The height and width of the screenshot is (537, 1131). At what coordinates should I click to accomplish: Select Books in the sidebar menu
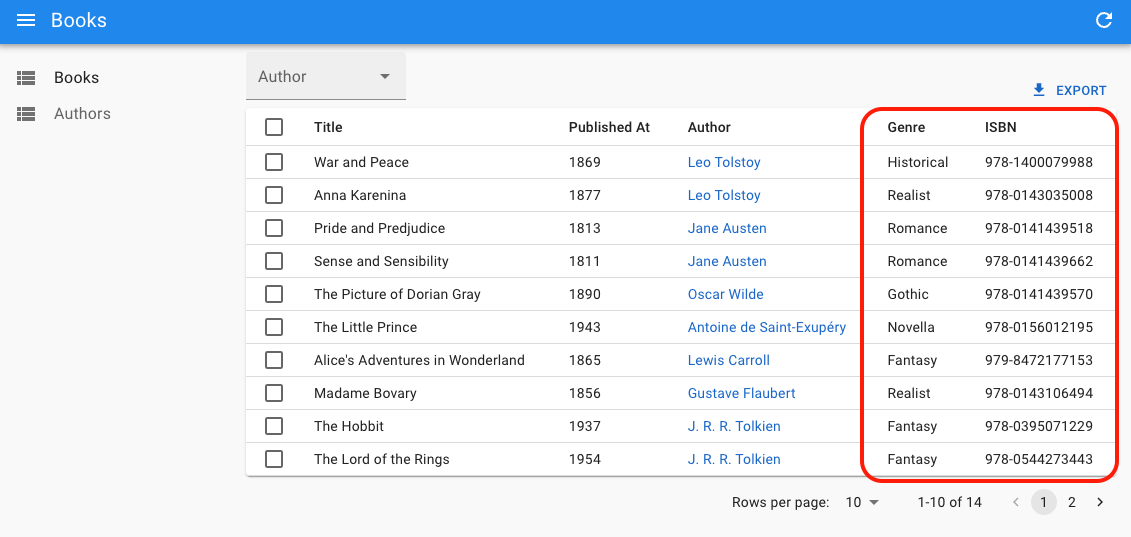pos(76,78)
